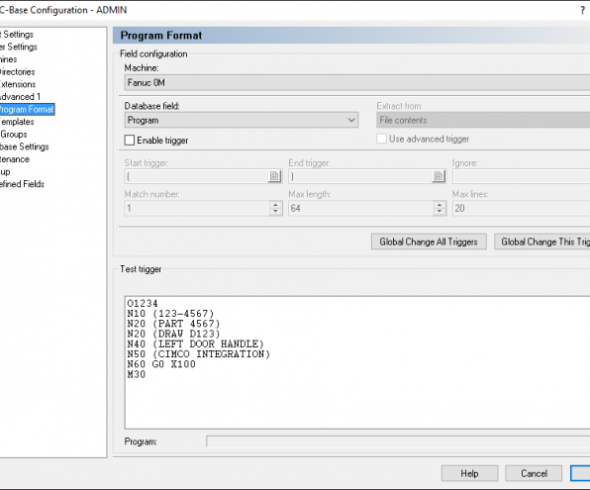The width and height of the screenshot is (590, 490).
Task: Select Program Format in the sidebar
Action: [27, 110]
